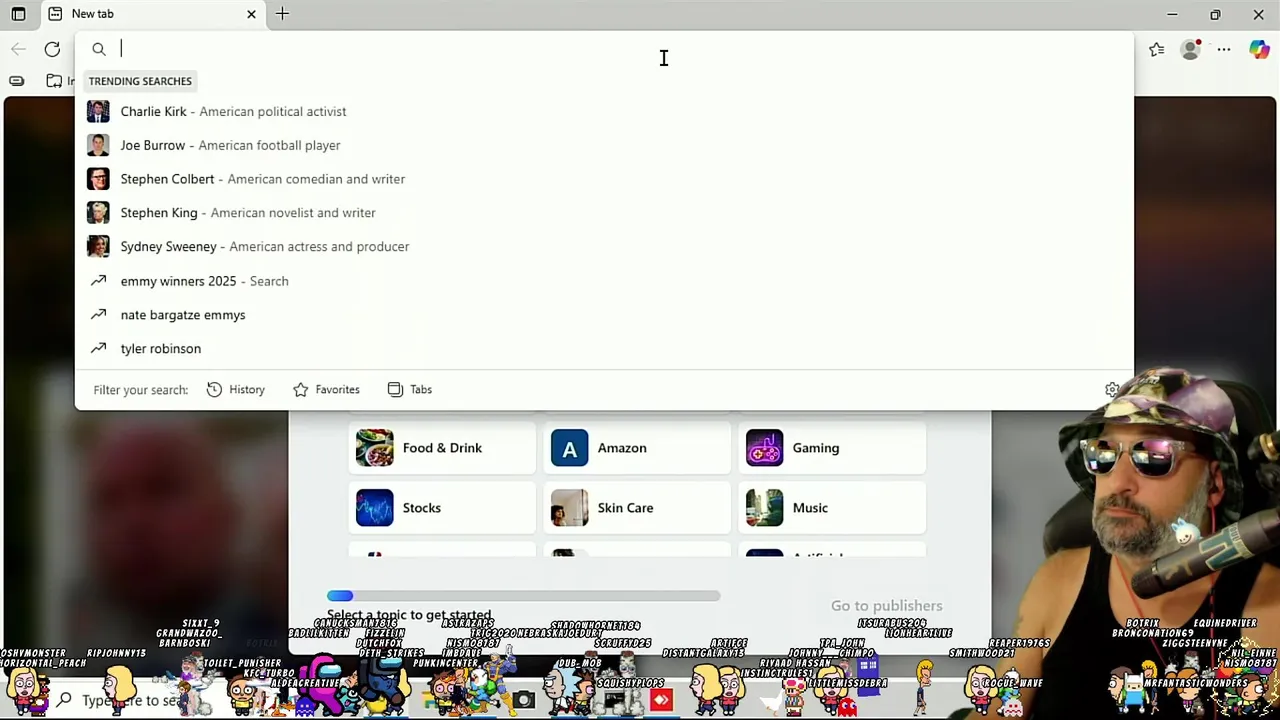This screenshot has width=1280, height=720.
Task: Click the Charlie Kirk thumbnail photo
Action: (x=98, y=111)
